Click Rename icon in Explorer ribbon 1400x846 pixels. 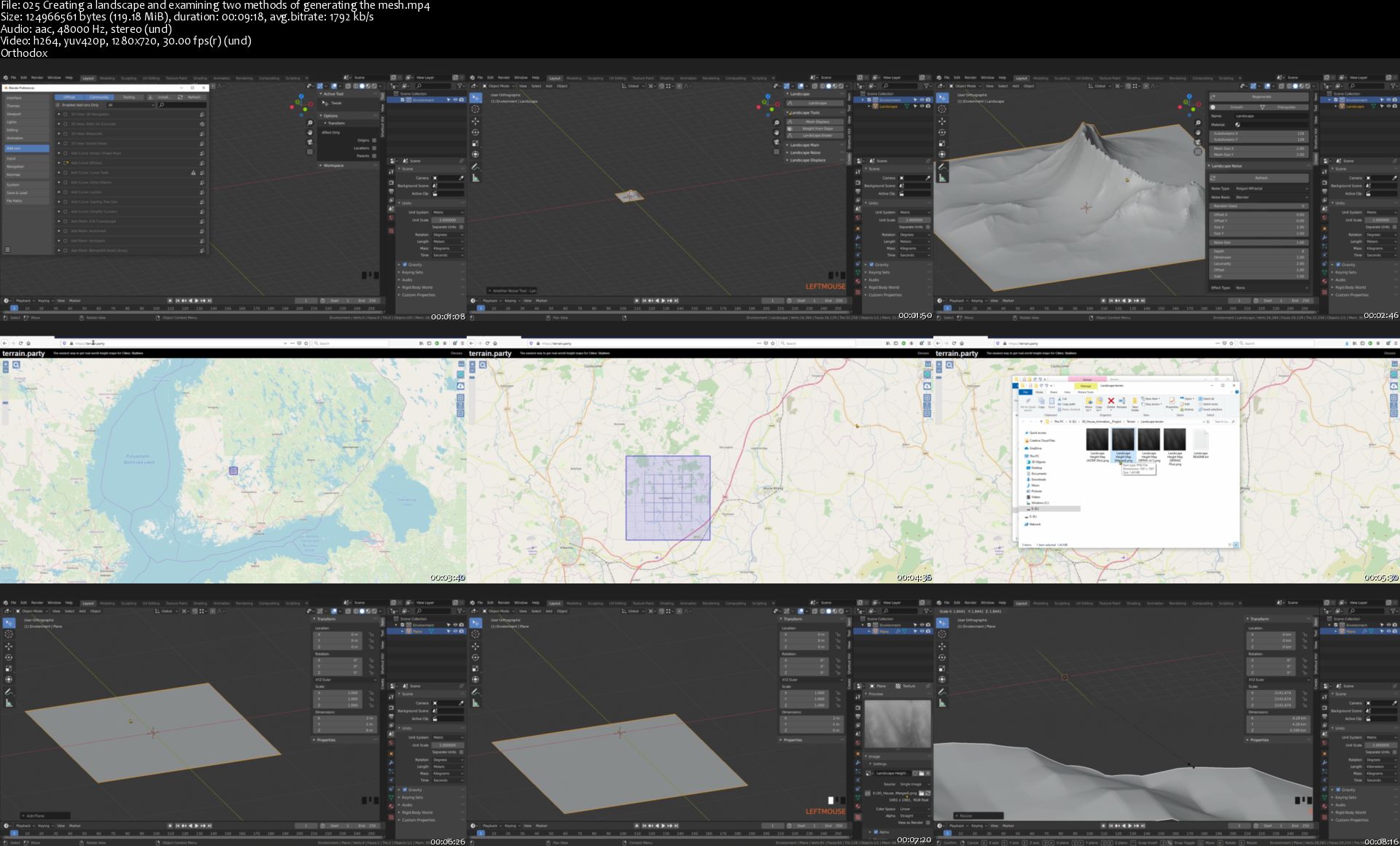pos(1121,403)
